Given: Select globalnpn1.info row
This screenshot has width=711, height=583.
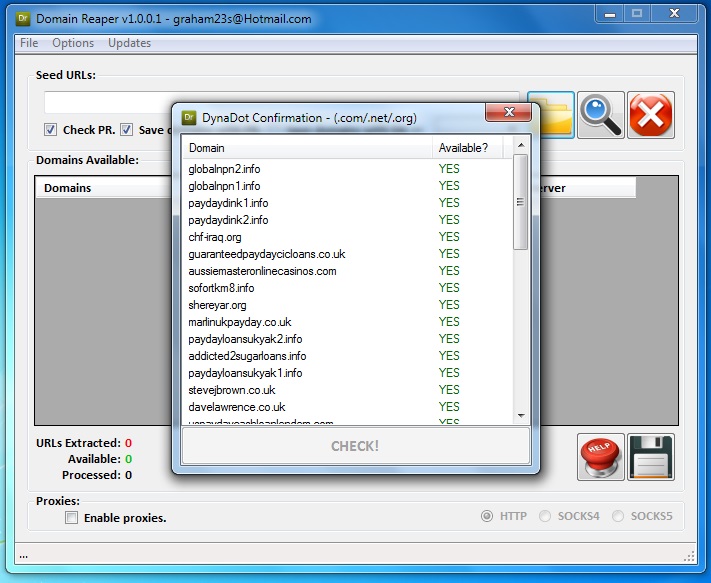Looking at the screenshot, I should click(x=348, y=186).
